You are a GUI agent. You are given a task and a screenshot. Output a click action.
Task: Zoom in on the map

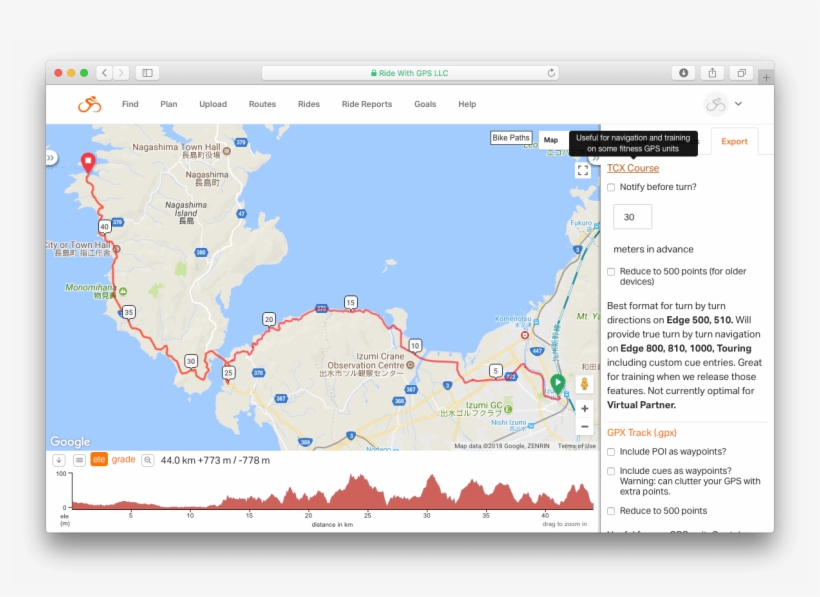pyautogui.click(x=584, y=408)
